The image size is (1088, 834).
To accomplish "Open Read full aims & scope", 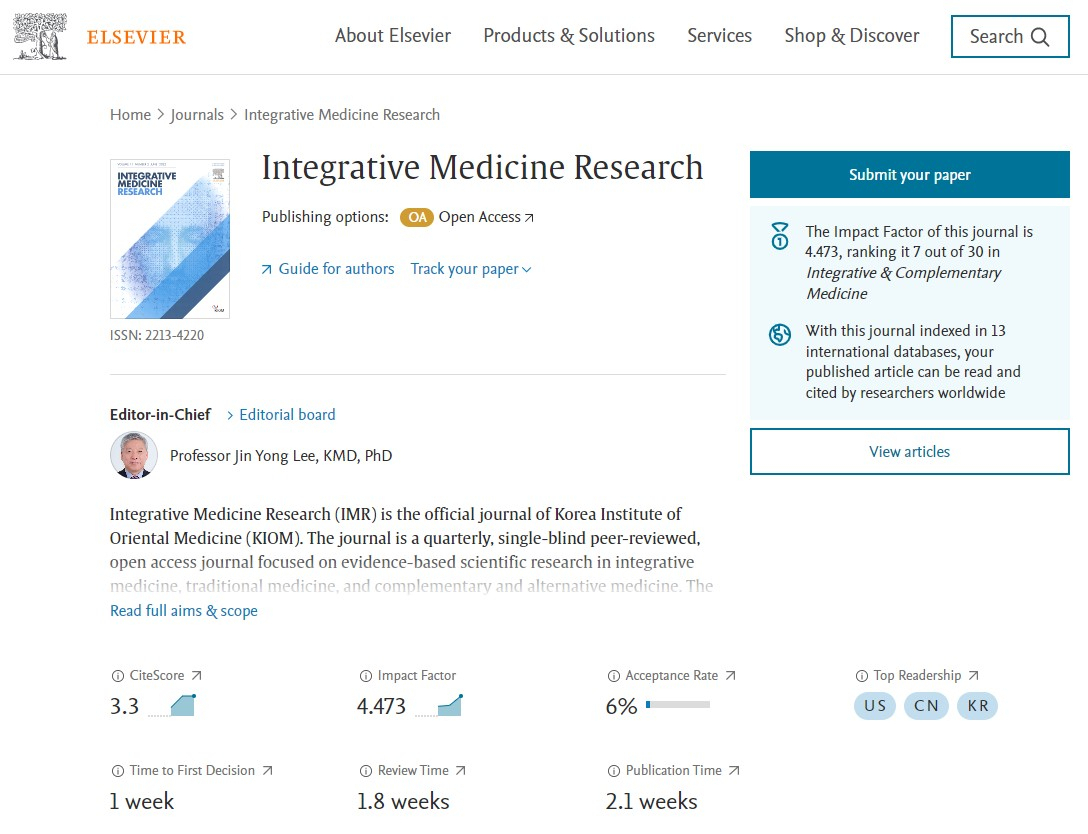I will [184, 611].
